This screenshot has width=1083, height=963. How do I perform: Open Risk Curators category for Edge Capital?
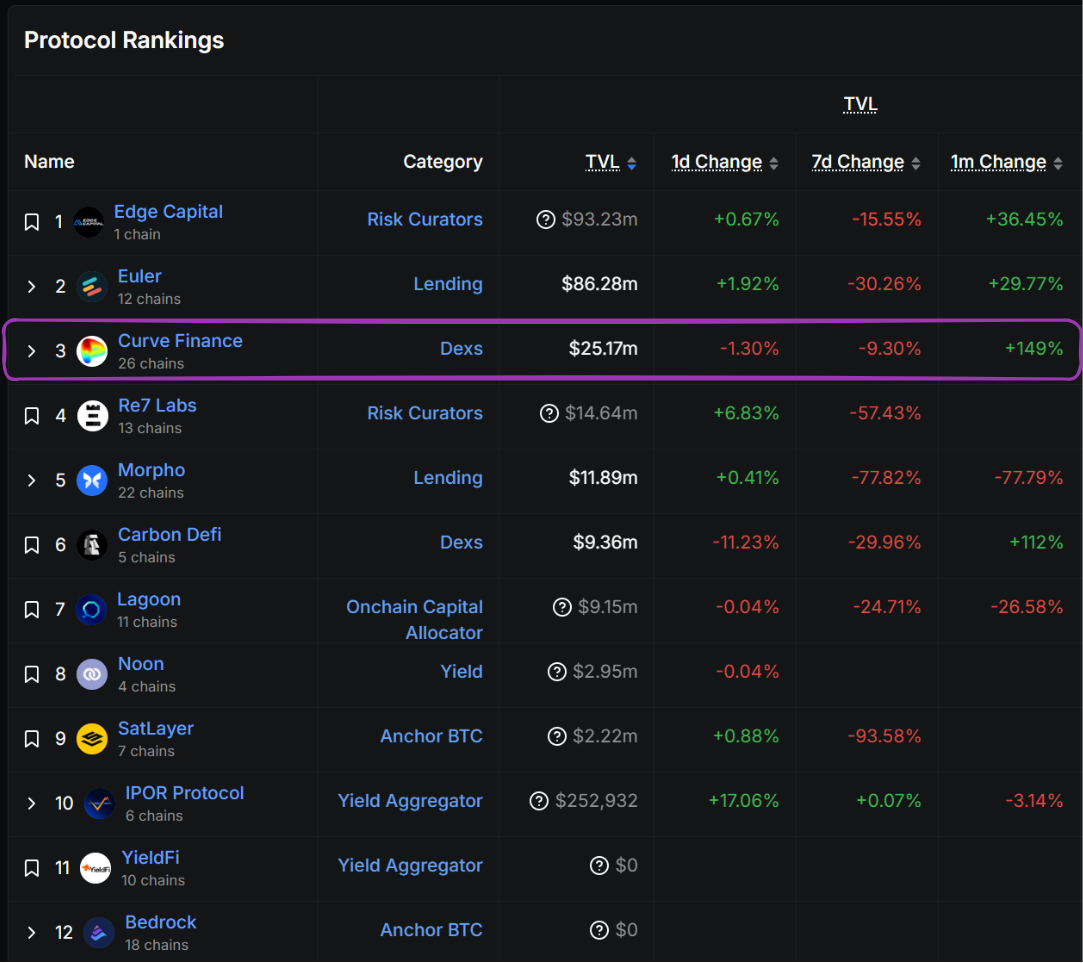pos(425,220)
